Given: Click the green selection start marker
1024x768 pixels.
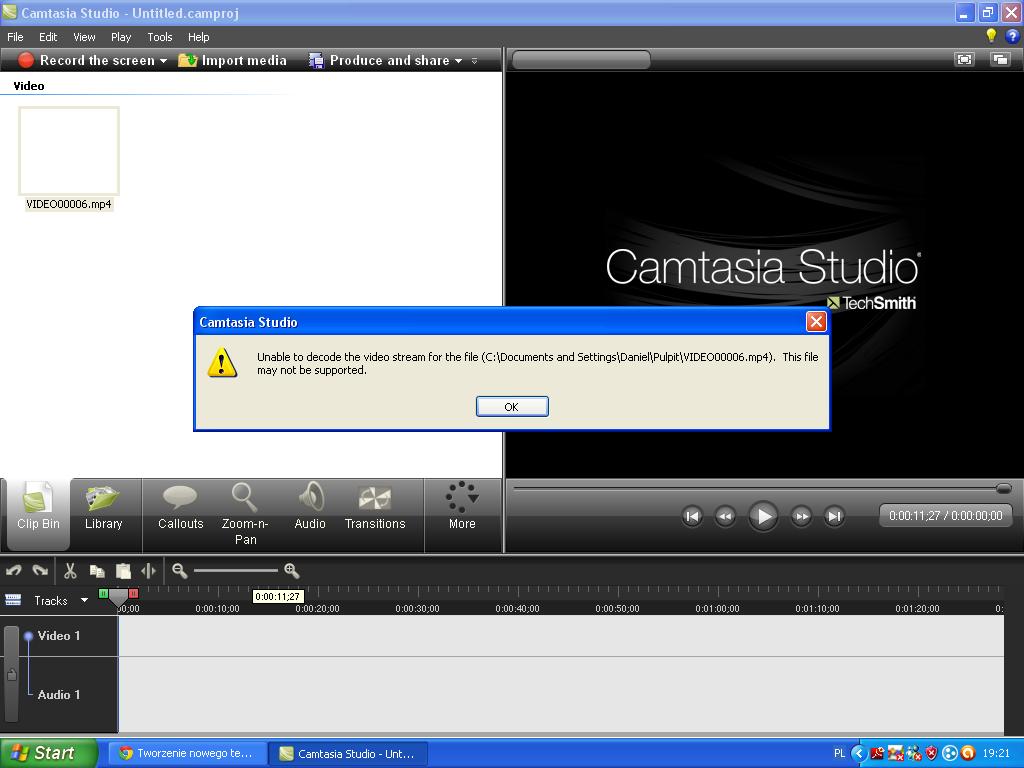Looking at the screenshot, I should click(x=103, y=594).
